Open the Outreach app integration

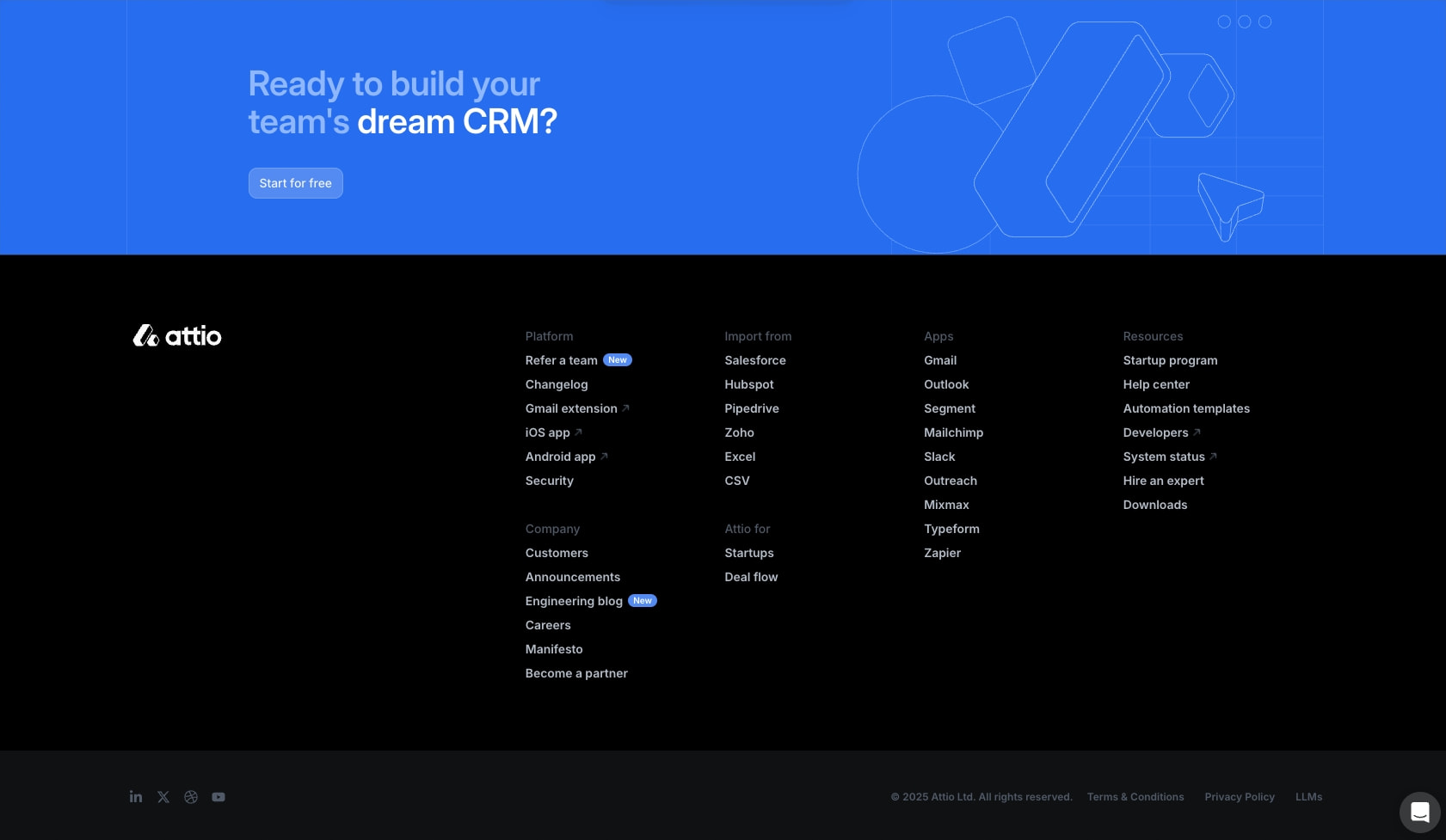tap(951, 481)
